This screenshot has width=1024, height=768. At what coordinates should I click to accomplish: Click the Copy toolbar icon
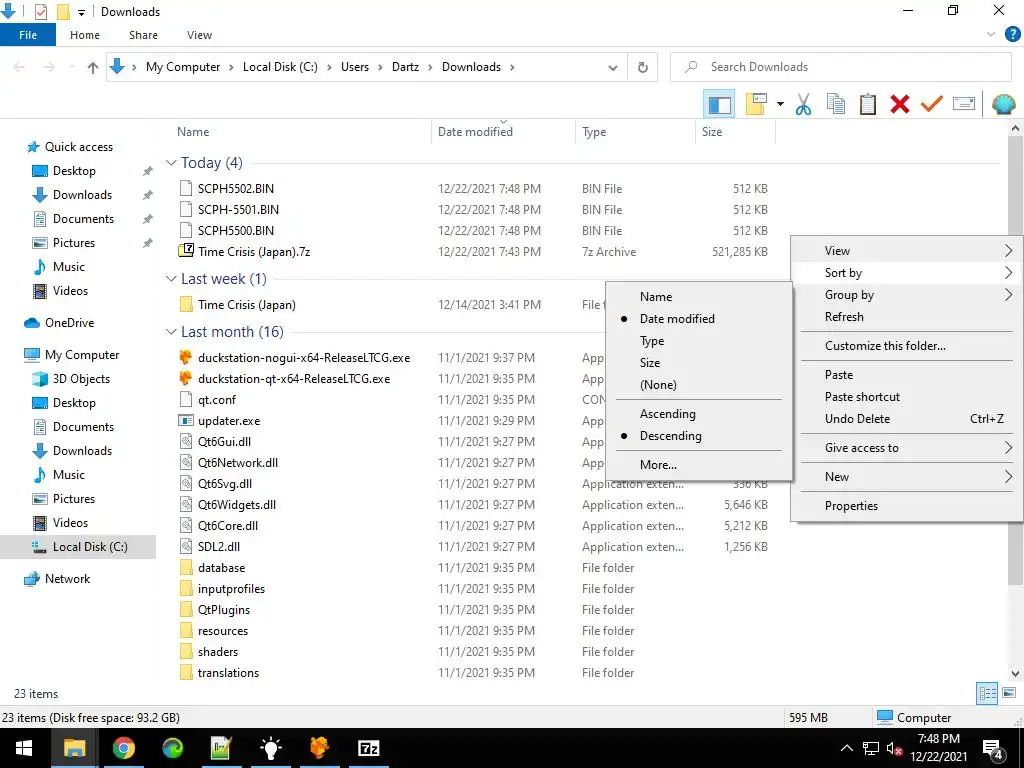pos(835,104)
